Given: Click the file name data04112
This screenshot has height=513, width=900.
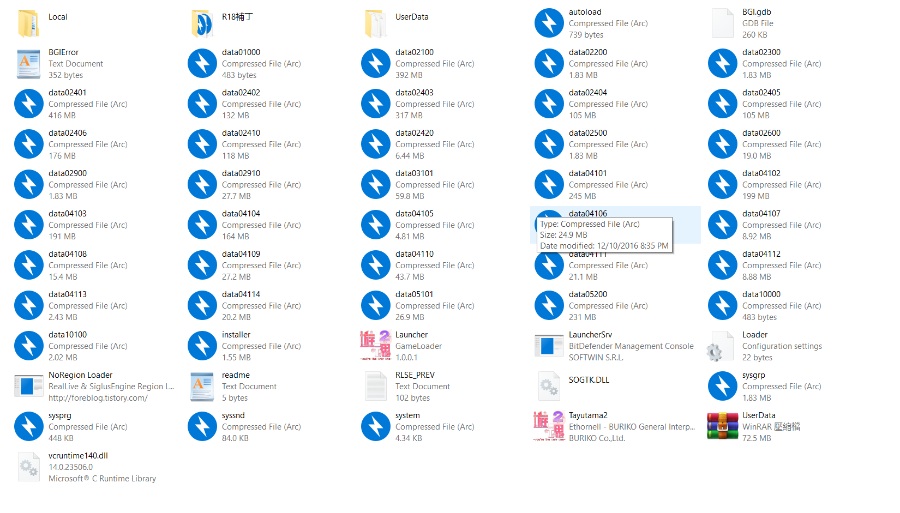Looking at the screenshot, I should click(x=762, y=254).
